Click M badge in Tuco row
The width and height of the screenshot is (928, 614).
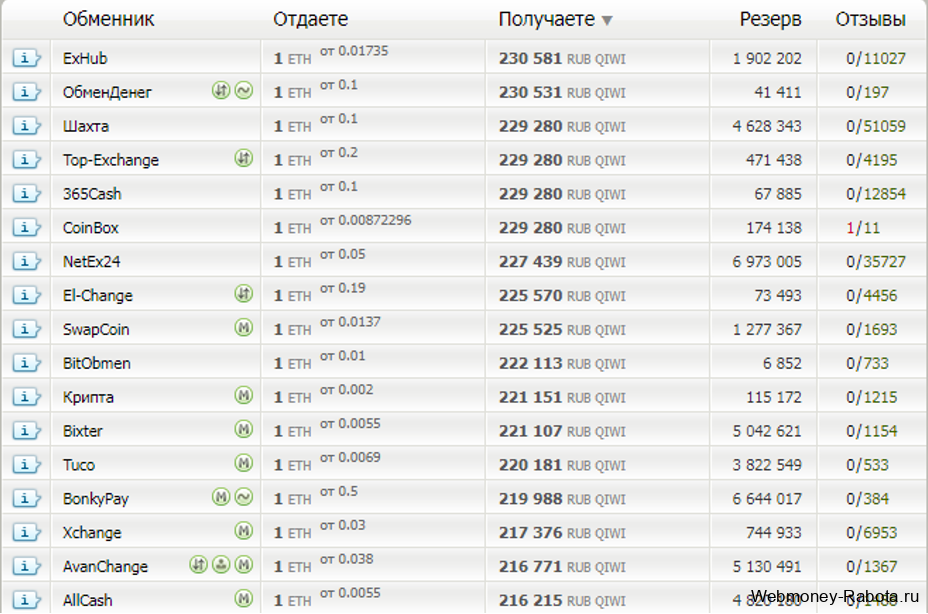click(244, 463)
